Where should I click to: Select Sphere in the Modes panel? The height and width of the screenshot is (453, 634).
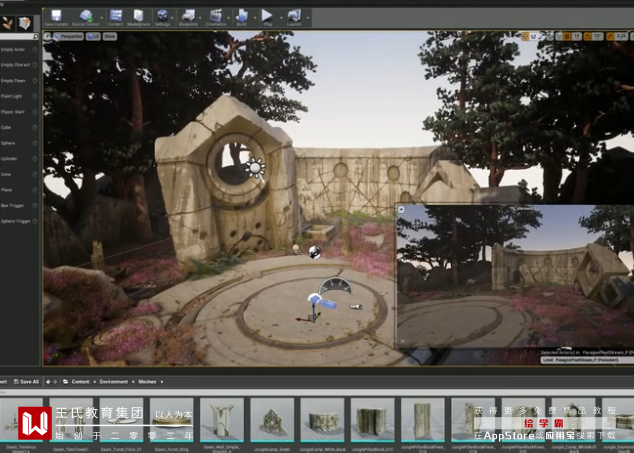tap(19, 143)
